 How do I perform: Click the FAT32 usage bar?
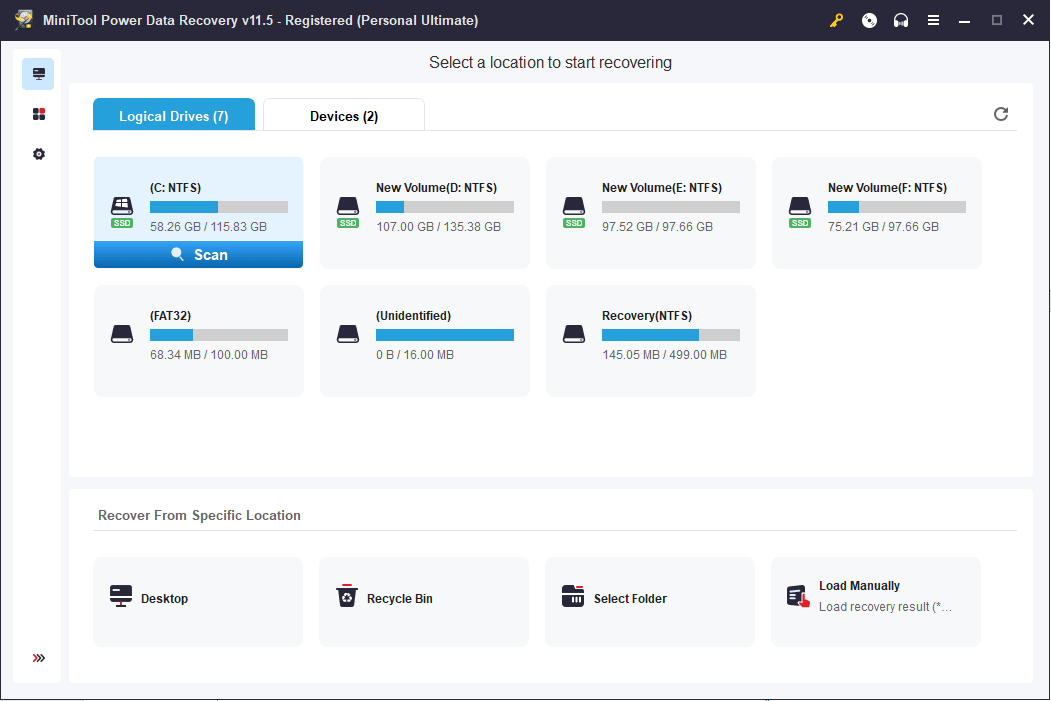coord(219,335)
